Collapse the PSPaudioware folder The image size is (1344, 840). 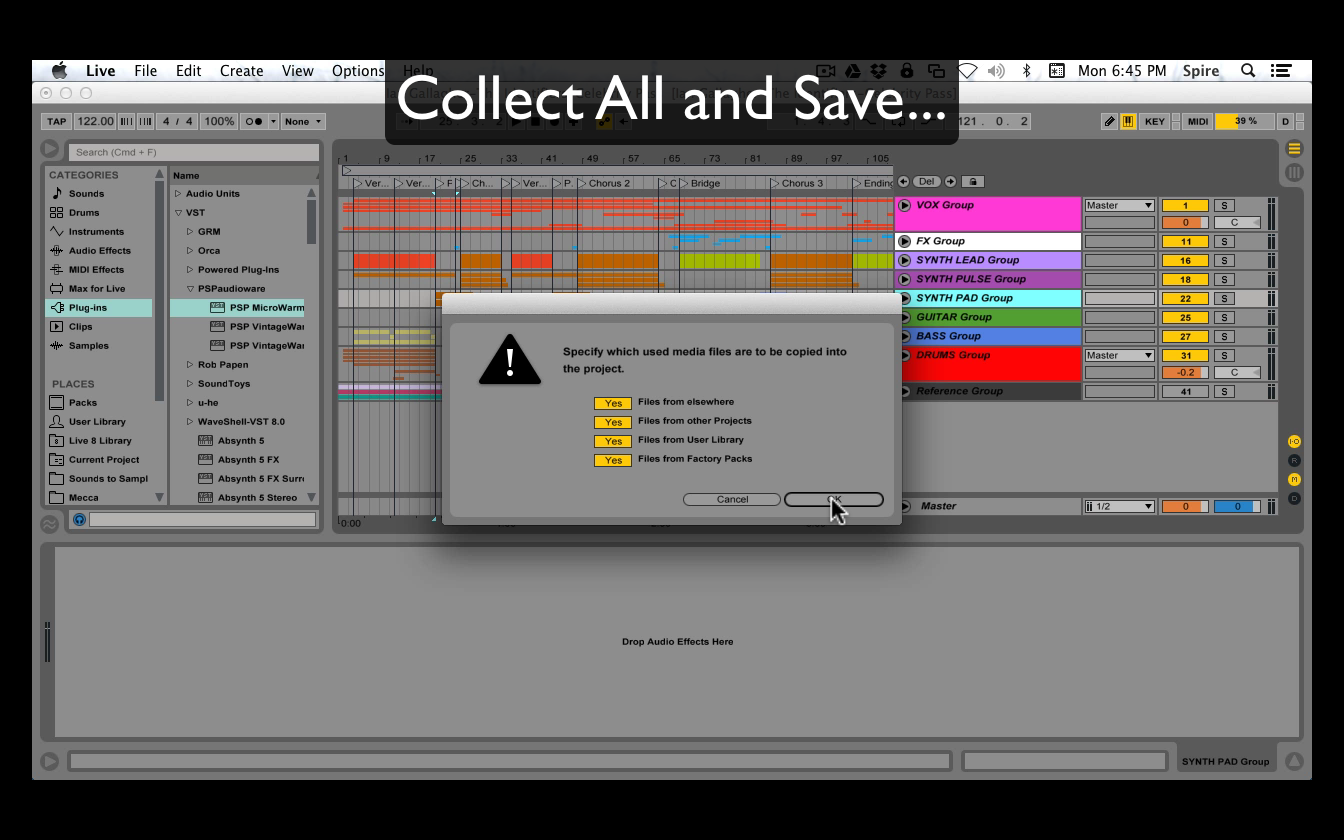pos(190,289)
